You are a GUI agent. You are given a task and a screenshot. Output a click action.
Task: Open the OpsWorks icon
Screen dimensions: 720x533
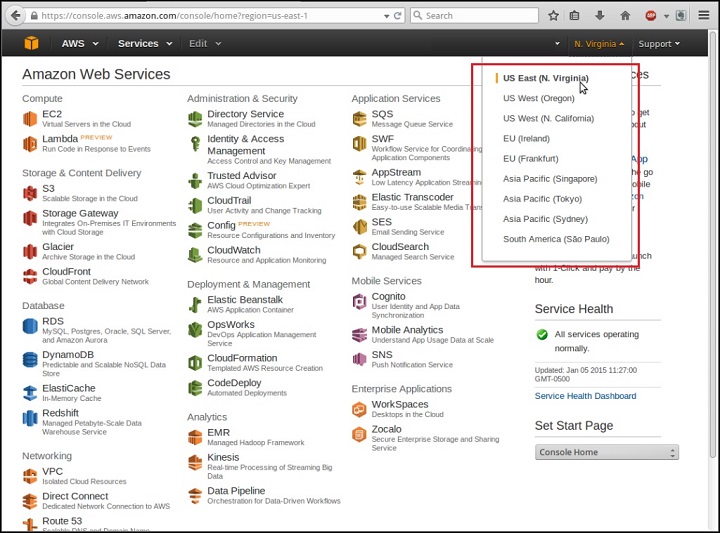[x=195, y=329]
